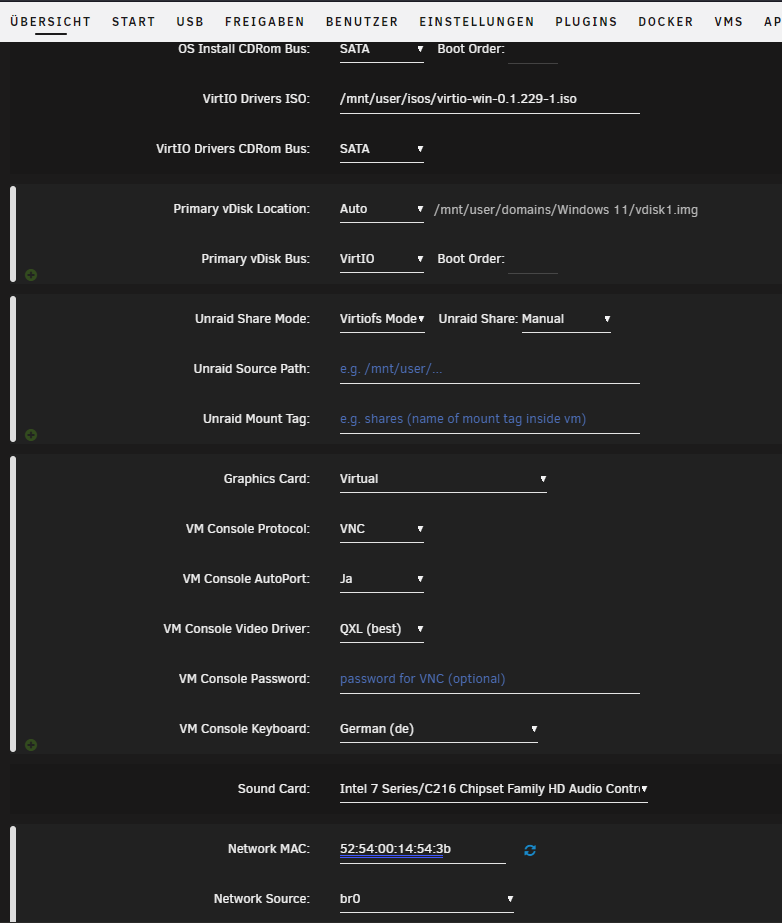The image size is (782, 923).
Task: Go to the EINSTELLUNGEN tab
Action: click(x=476, y=22)
